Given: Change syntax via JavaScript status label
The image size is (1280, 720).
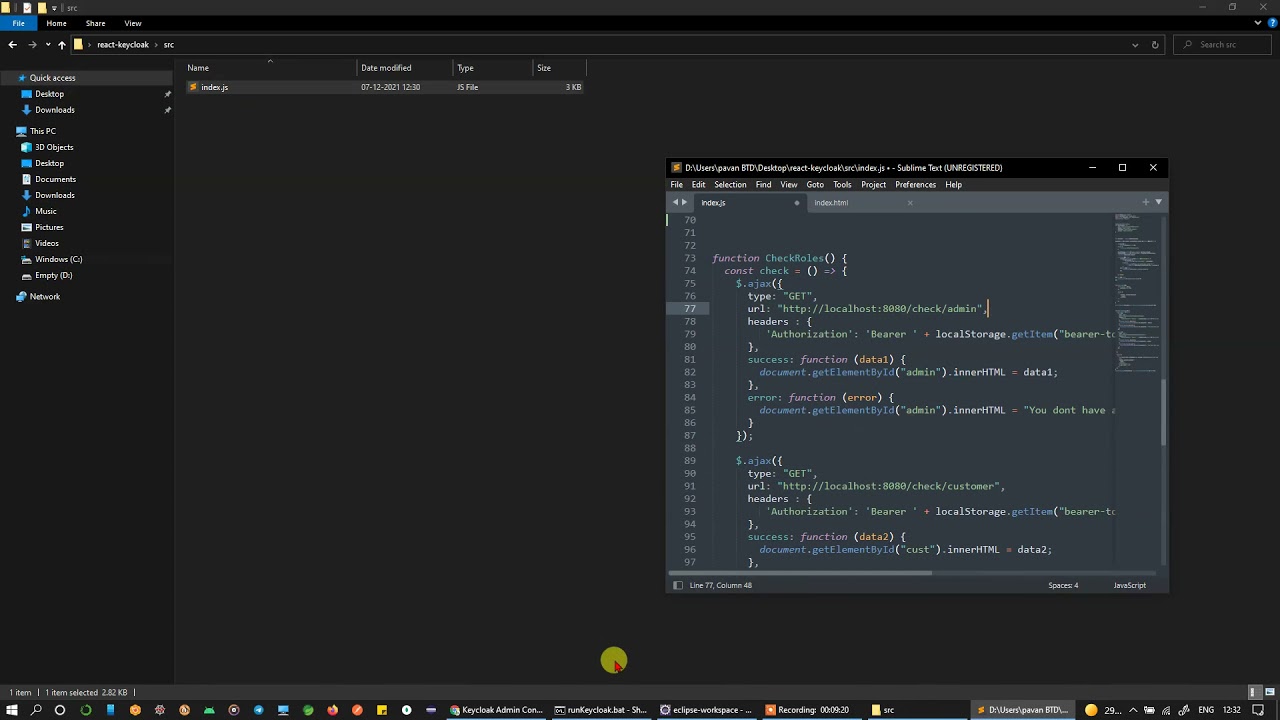Looking at the screenshot, I should pos(1130,585).
